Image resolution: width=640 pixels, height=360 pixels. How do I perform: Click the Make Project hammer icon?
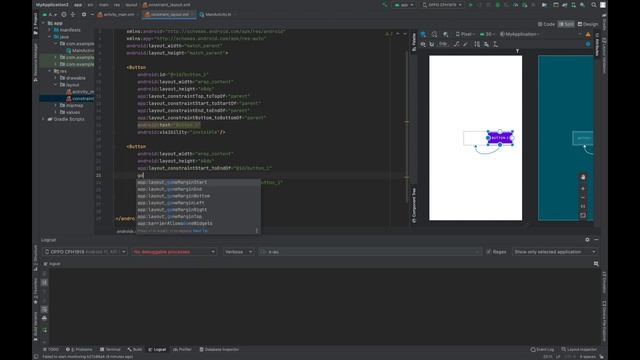pos(384,5)
